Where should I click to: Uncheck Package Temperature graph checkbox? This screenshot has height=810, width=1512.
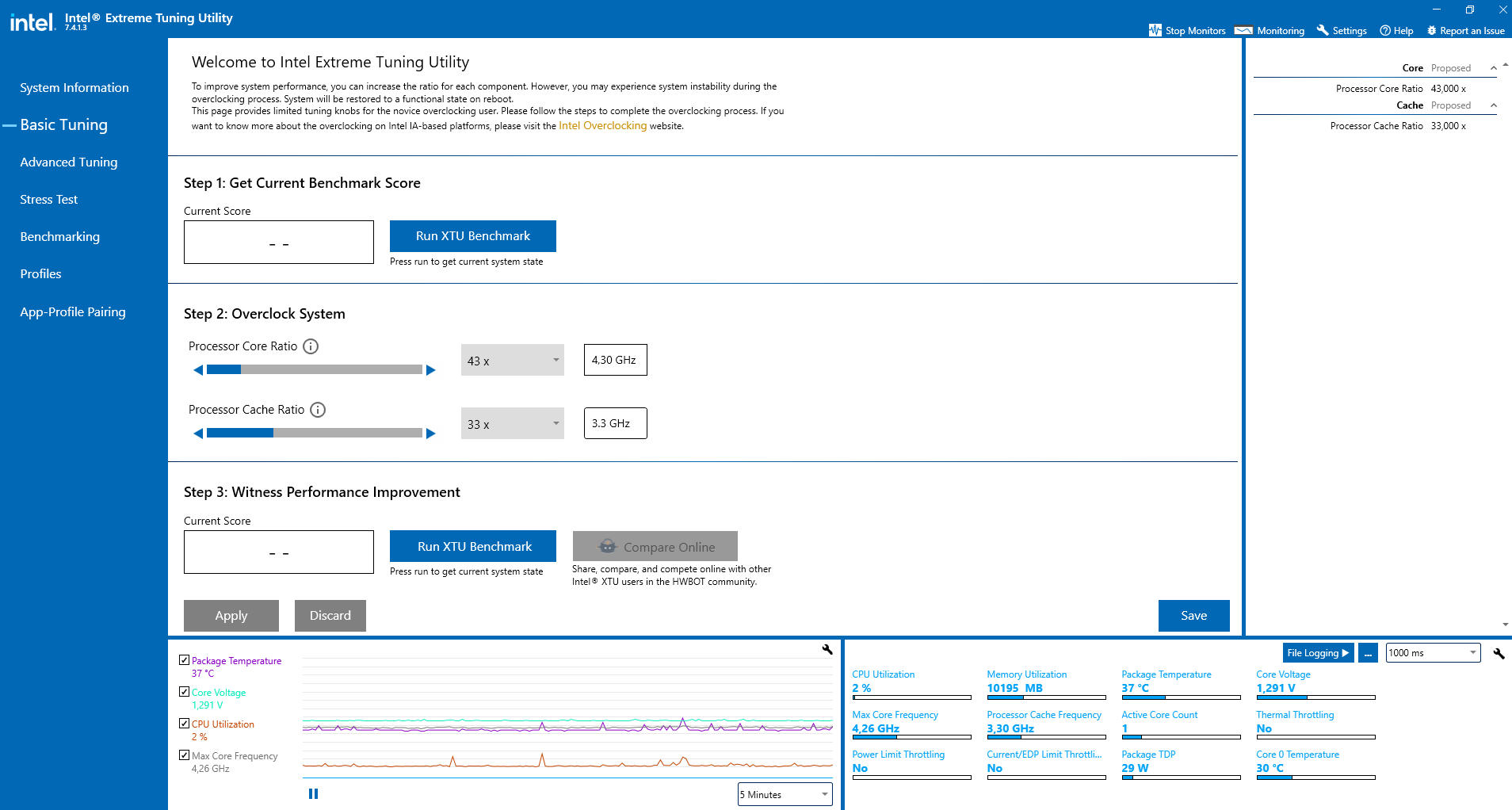click(184, 660)
